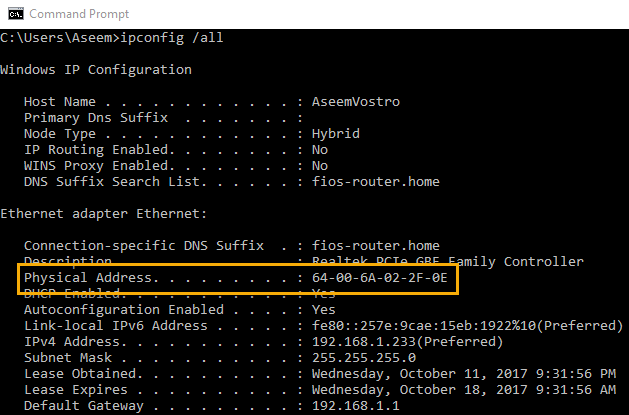This screenshot has height=415, width=629.
Task: Click the Windows IP Configuration heading
Action: [x=96, y=70]
